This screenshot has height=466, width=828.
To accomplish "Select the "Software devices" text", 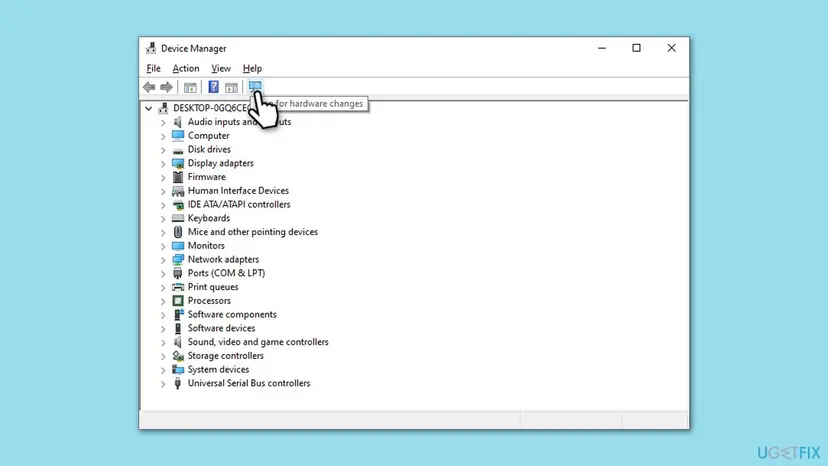I will click(x=221, y=328).
